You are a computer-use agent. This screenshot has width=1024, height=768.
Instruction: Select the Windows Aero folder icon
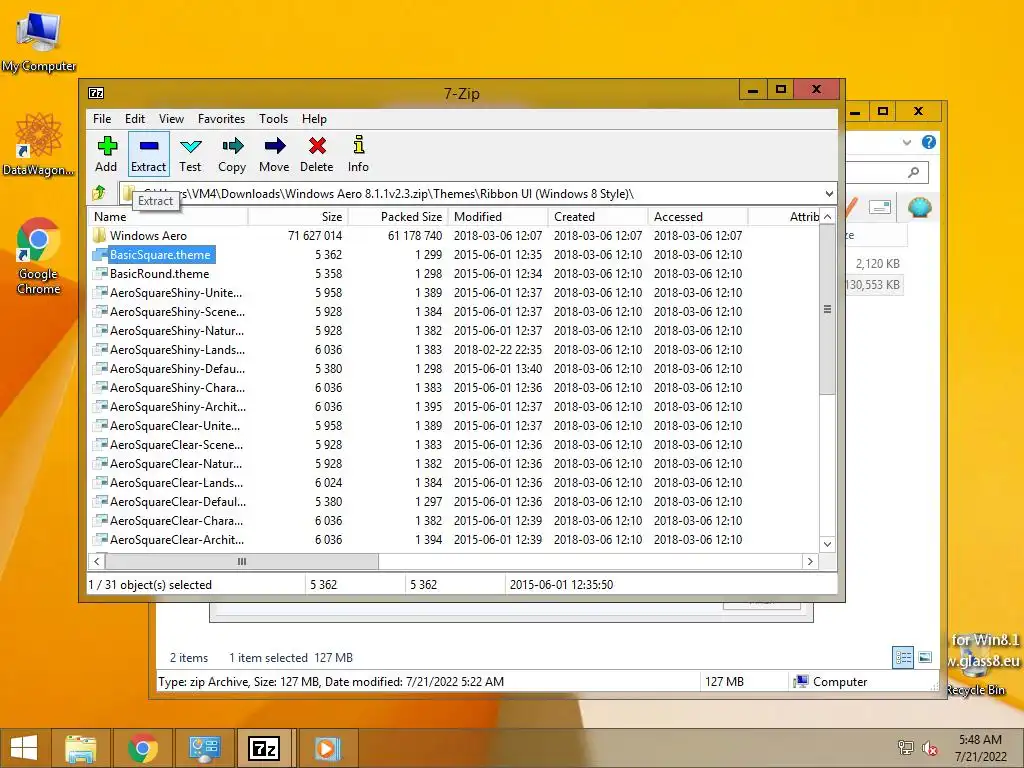99,235
